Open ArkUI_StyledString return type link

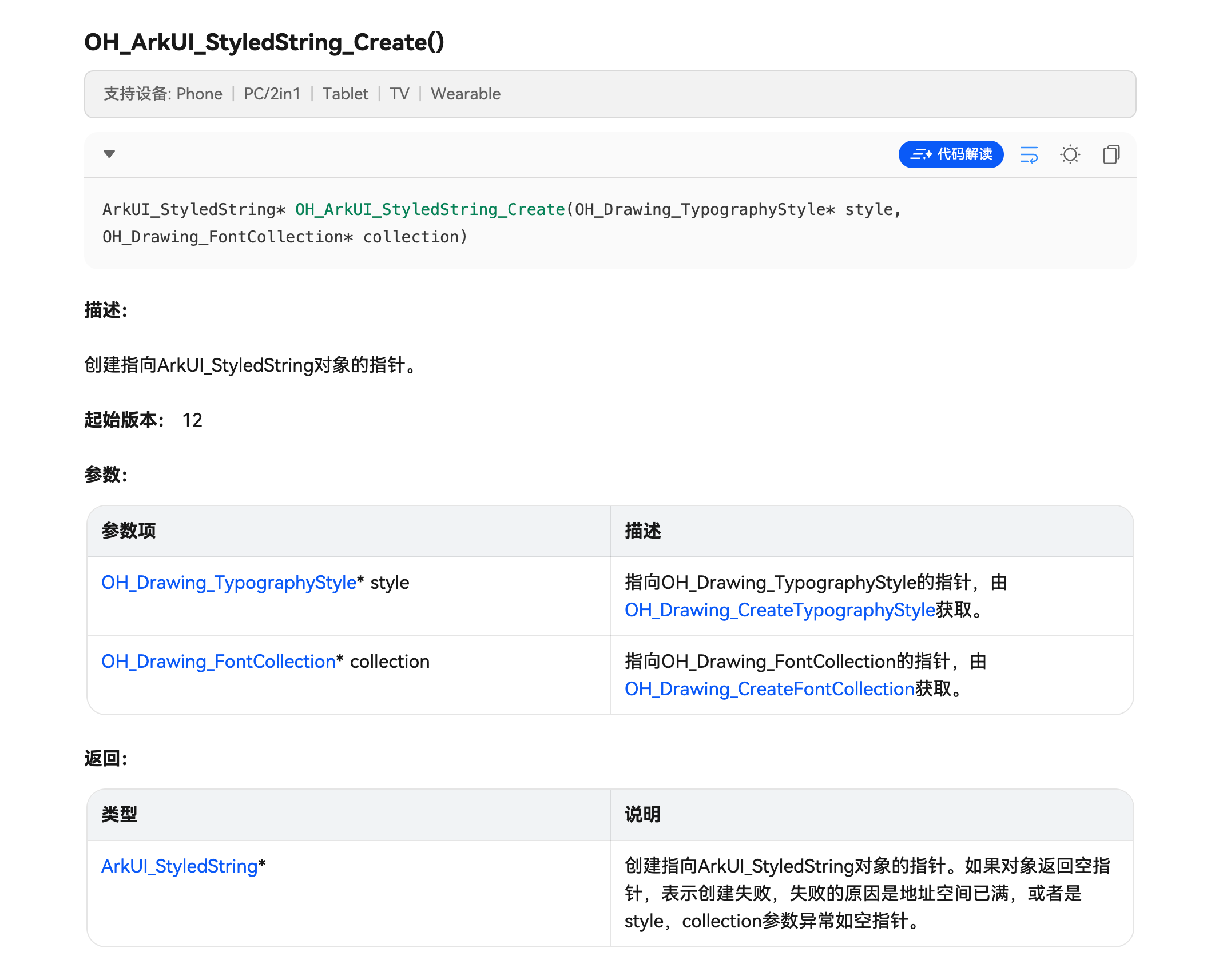pyautogui.click(x=179, y=866)
